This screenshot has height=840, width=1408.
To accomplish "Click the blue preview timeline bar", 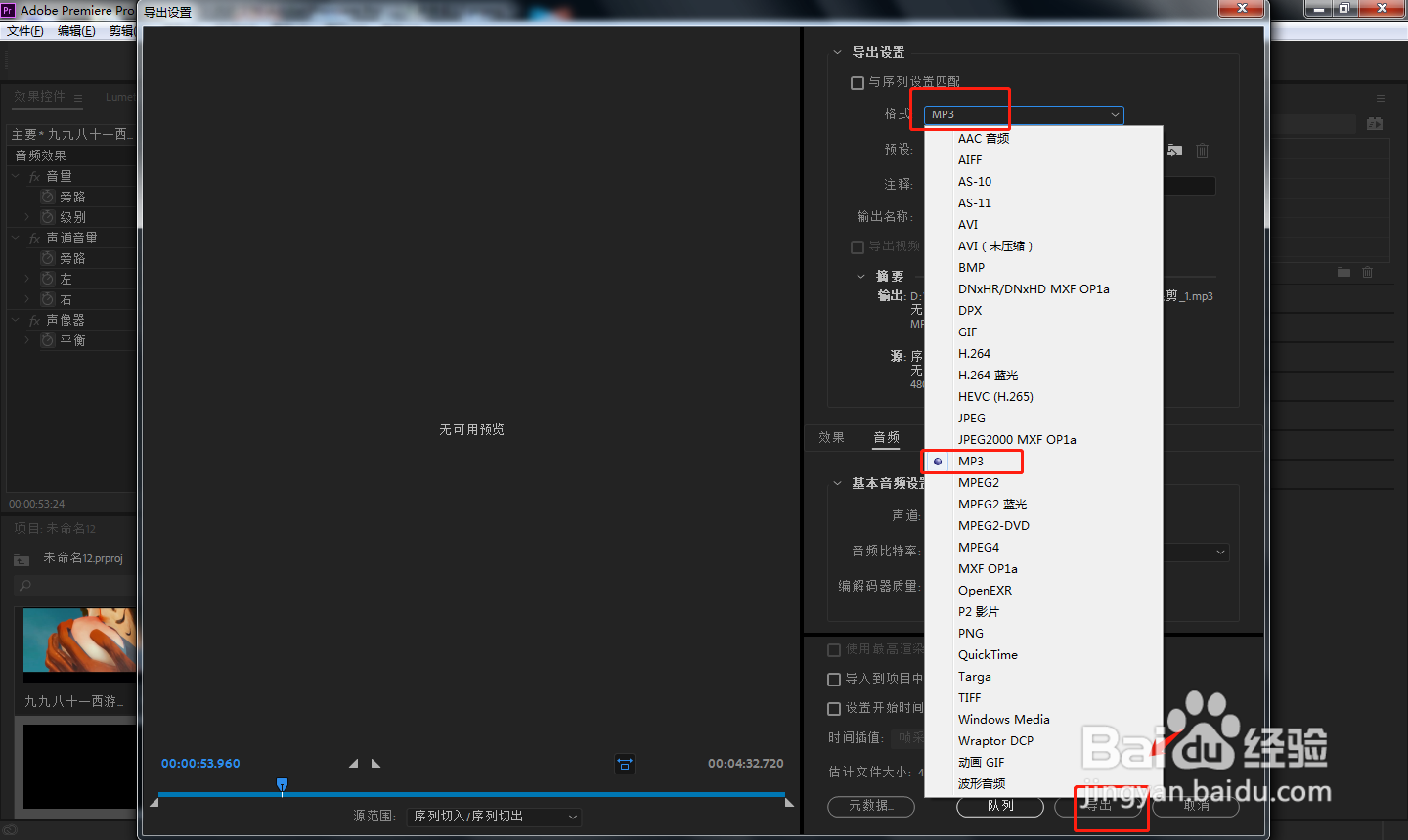I will coord(471,795).
